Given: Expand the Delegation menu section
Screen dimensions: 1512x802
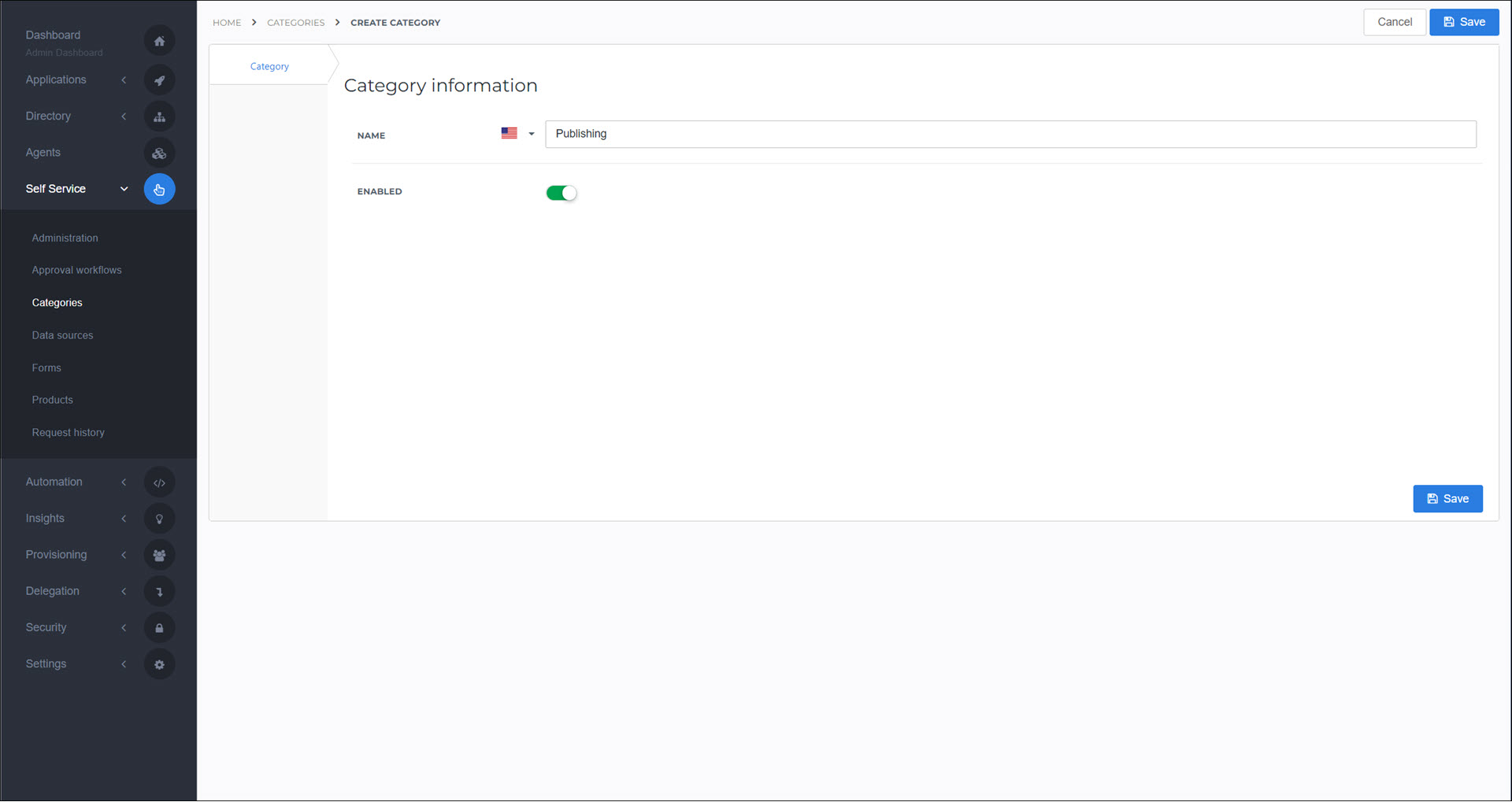Looking at the screenshot, I should point(124,591).
